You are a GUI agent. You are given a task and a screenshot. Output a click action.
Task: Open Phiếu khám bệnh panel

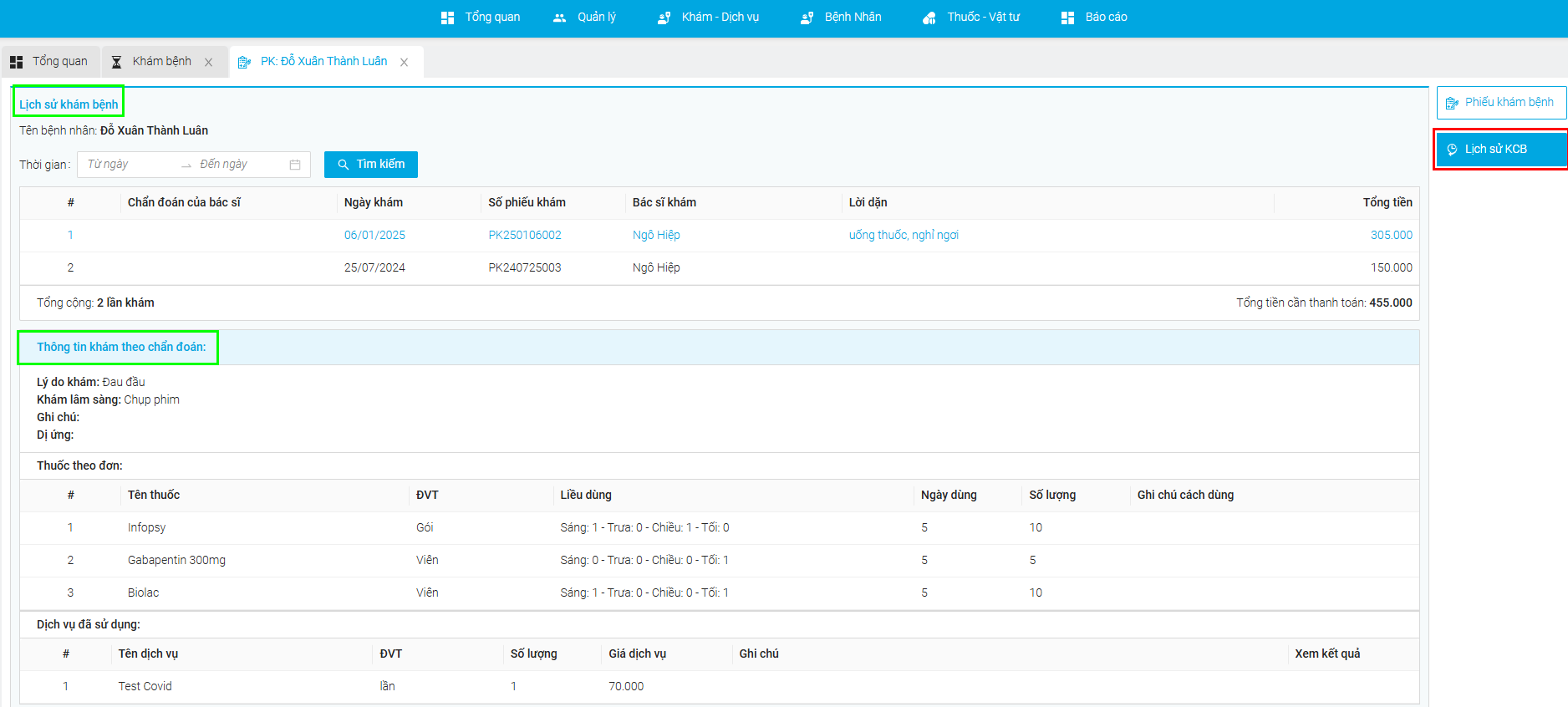tap(1501, 103)
